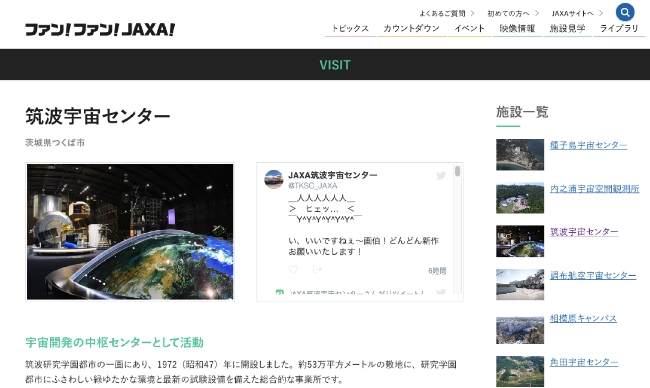Click the tweet timestamp 6時間
The width and height of the screenshot is (650, 388).
coord(437,271)
